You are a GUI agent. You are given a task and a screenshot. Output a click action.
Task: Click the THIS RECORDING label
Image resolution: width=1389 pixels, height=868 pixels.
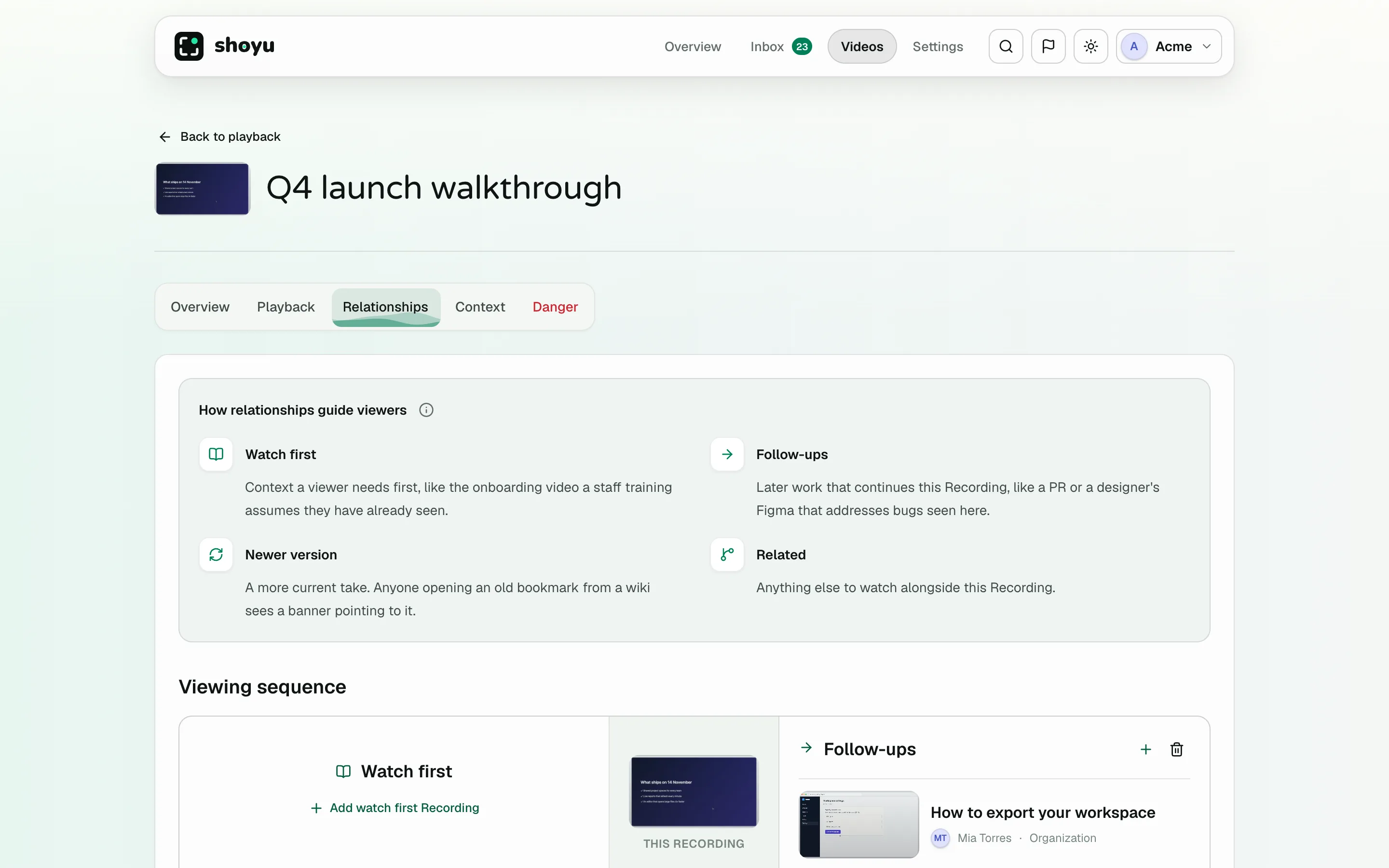pyautogui.click(x=694, y=843)
